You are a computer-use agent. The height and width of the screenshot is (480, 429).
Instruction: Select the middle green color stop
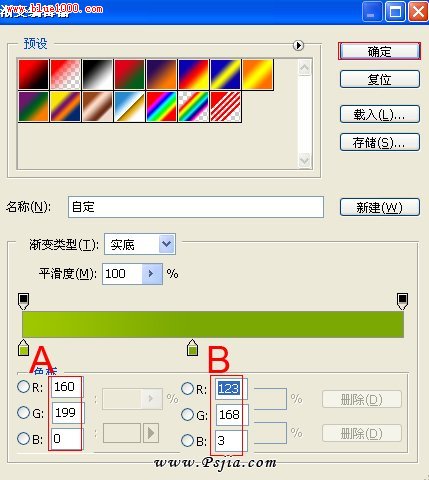coord(192,348)
